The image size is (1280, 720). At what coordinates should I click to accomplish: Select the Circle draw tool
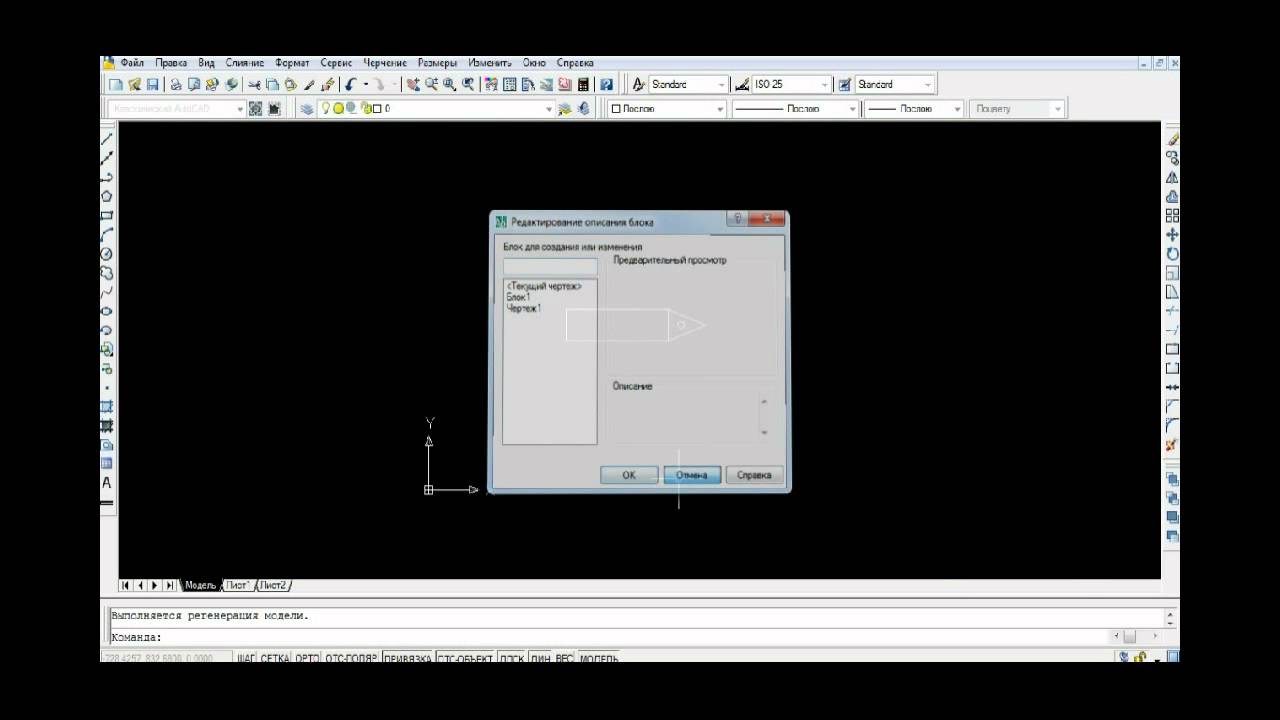(107, 254)
